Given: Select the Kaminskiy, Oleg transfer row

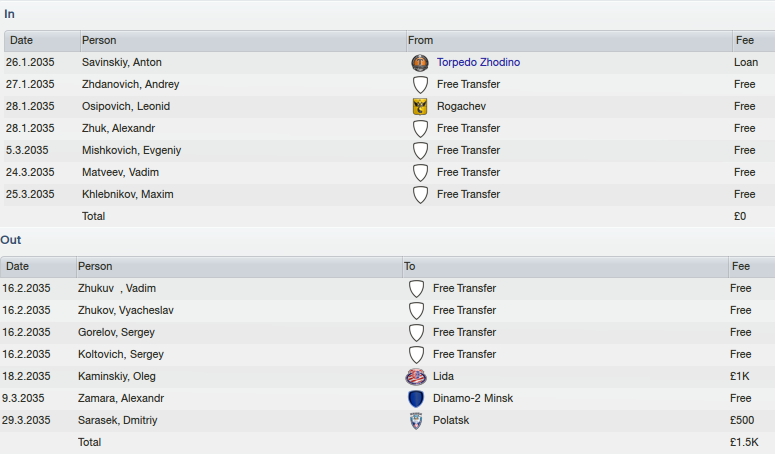Looking at the screenshot, I should click(388, 377).
